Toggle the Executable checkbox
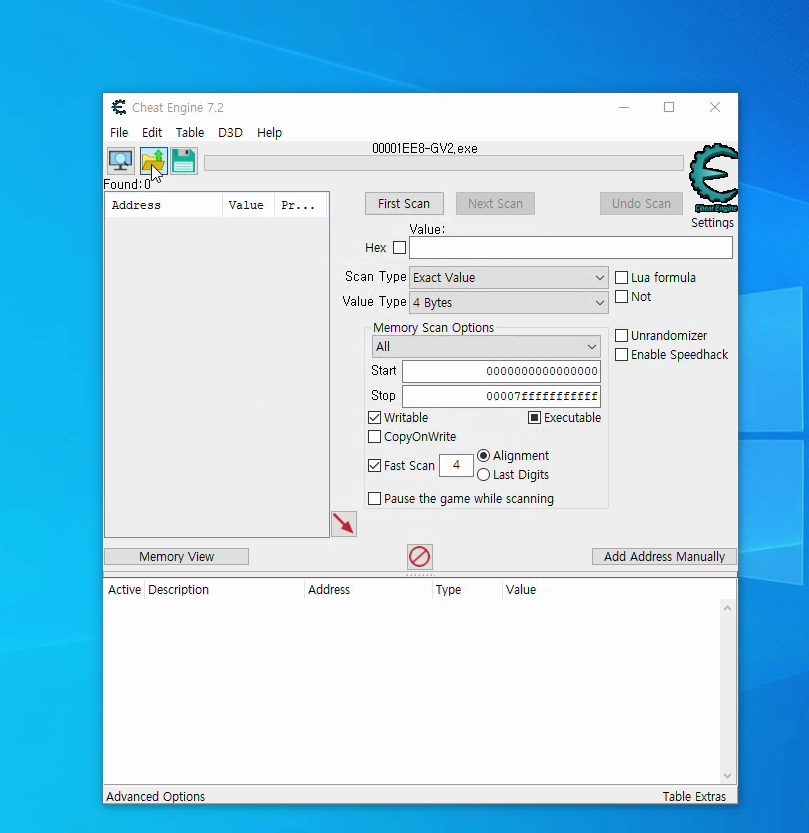The image size is (809, 833). tap(534, 418)
